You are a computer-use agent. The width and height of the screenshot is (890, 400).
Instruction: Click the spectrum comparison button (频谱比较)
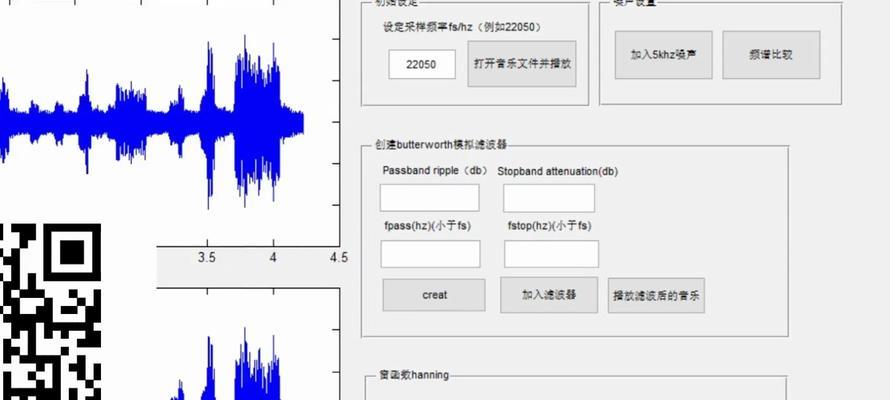click(771, 54)
